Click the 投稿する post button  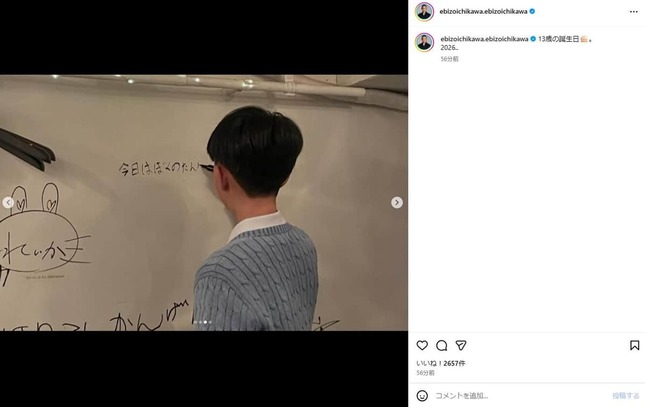pyautogui.click(x=626, y=396)
